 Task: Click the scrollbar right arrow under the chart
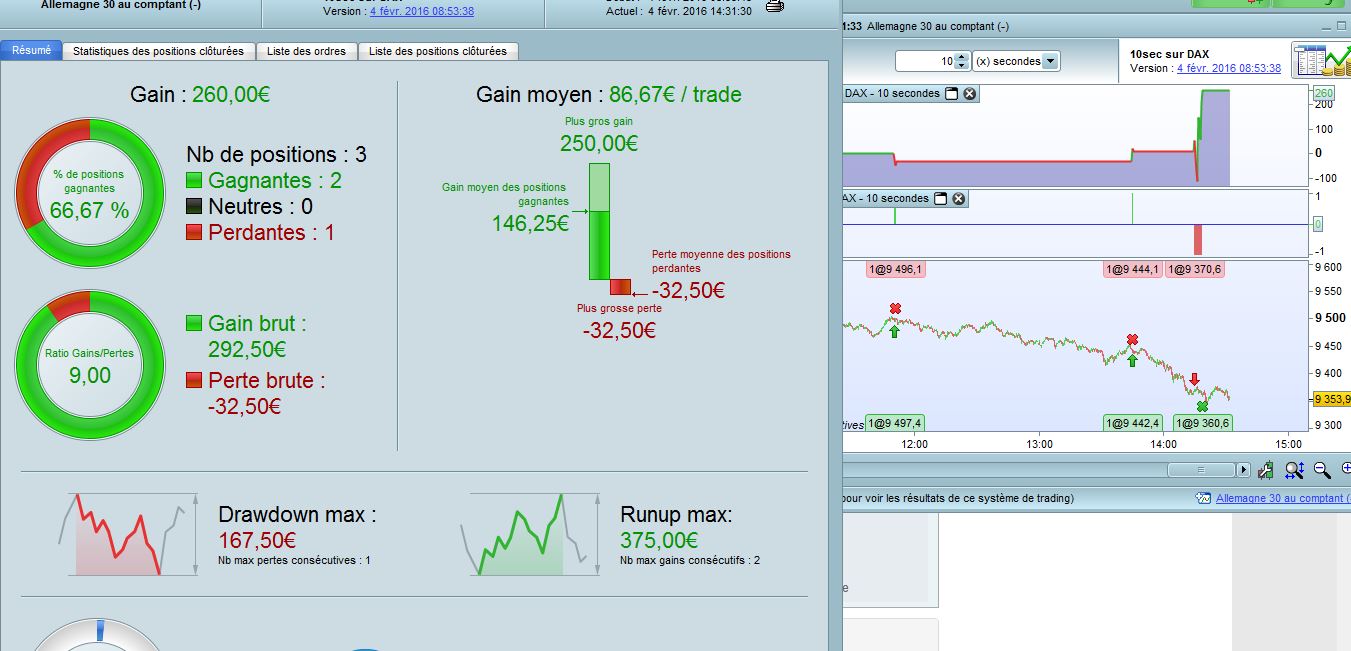[x=1243, y=469]
